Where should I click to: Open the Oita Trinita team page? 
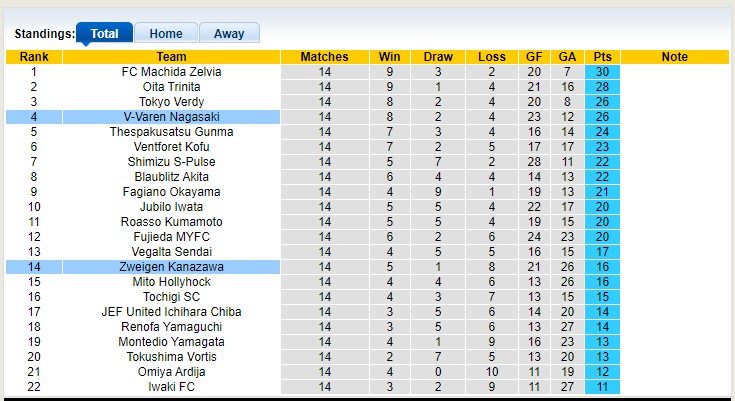pyautogui.click(x=172, y=87)
